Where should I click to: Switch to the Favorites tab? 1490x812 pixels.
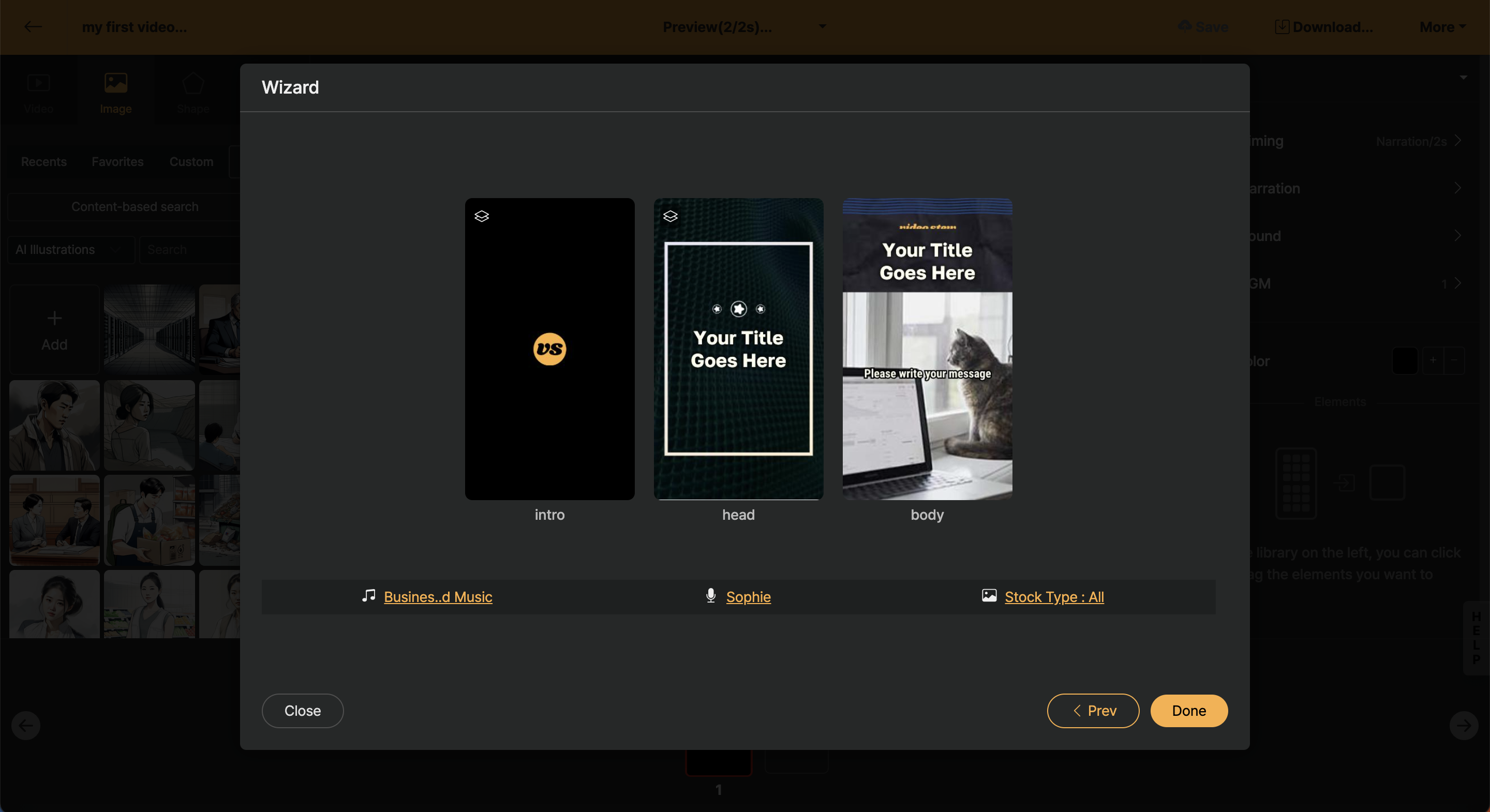tap(117, 162)
